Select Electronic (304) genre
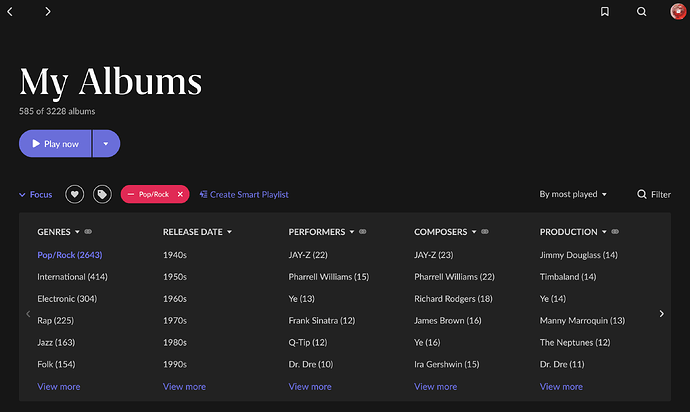 pos(67,298)
